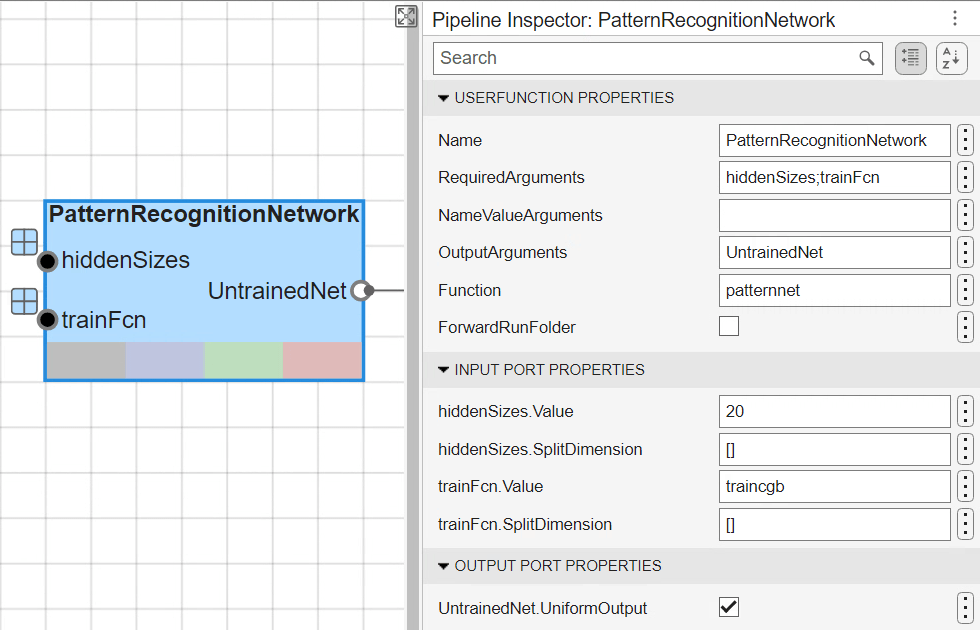The width and height of the screenshot is (980, 630).
Task: Click the hiddenSizes input port connector
Action: click(47, 262)
